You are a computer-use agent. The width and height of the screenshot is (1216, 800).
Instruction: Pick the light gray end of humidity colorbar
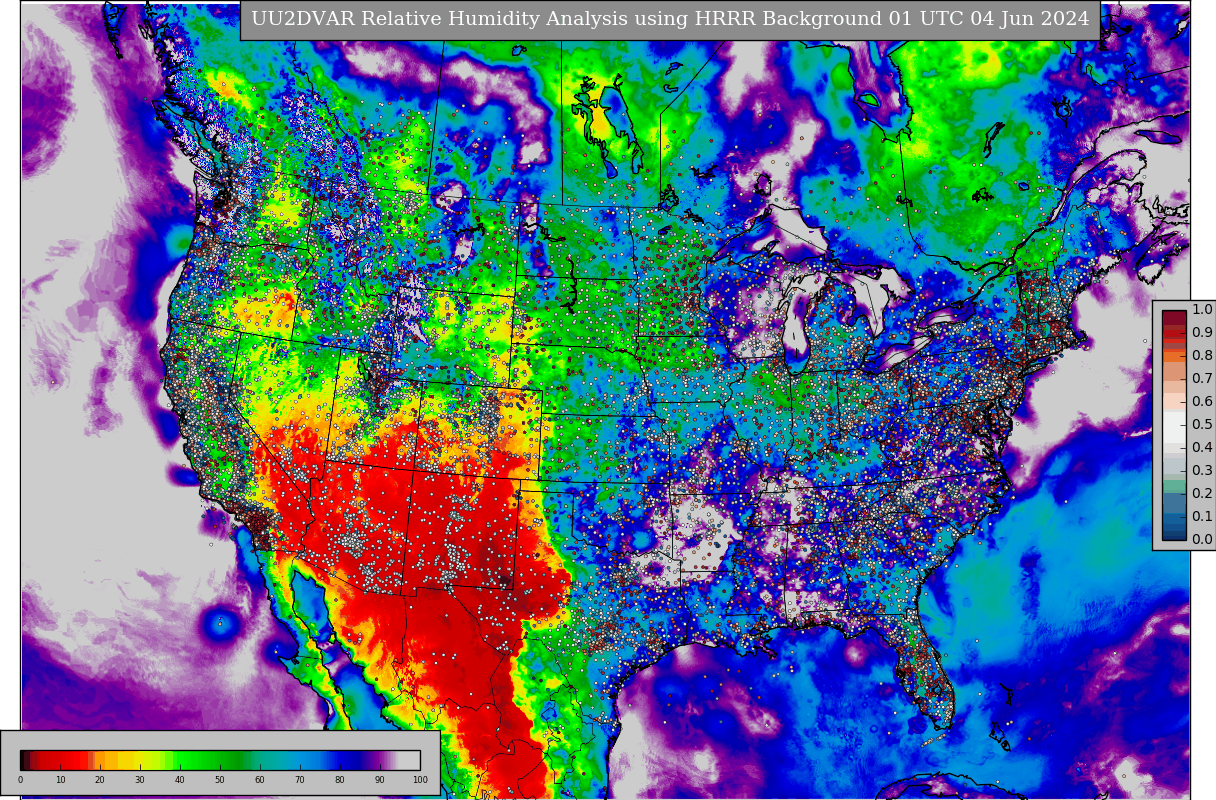pyautogui.click(x=409, y=760)
